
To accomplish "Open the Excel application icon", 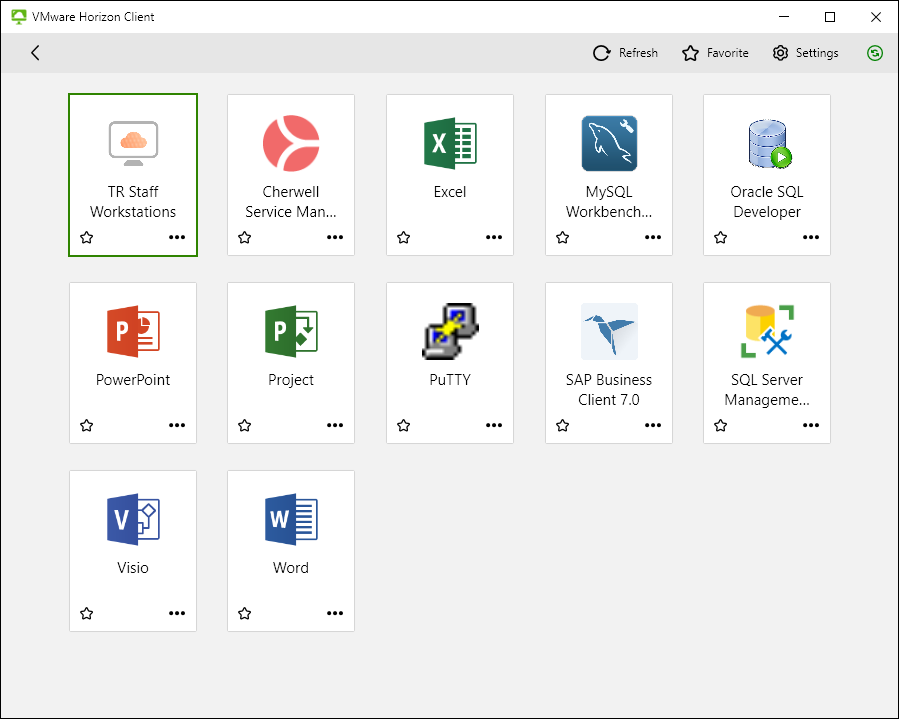I will click(450, 143).
